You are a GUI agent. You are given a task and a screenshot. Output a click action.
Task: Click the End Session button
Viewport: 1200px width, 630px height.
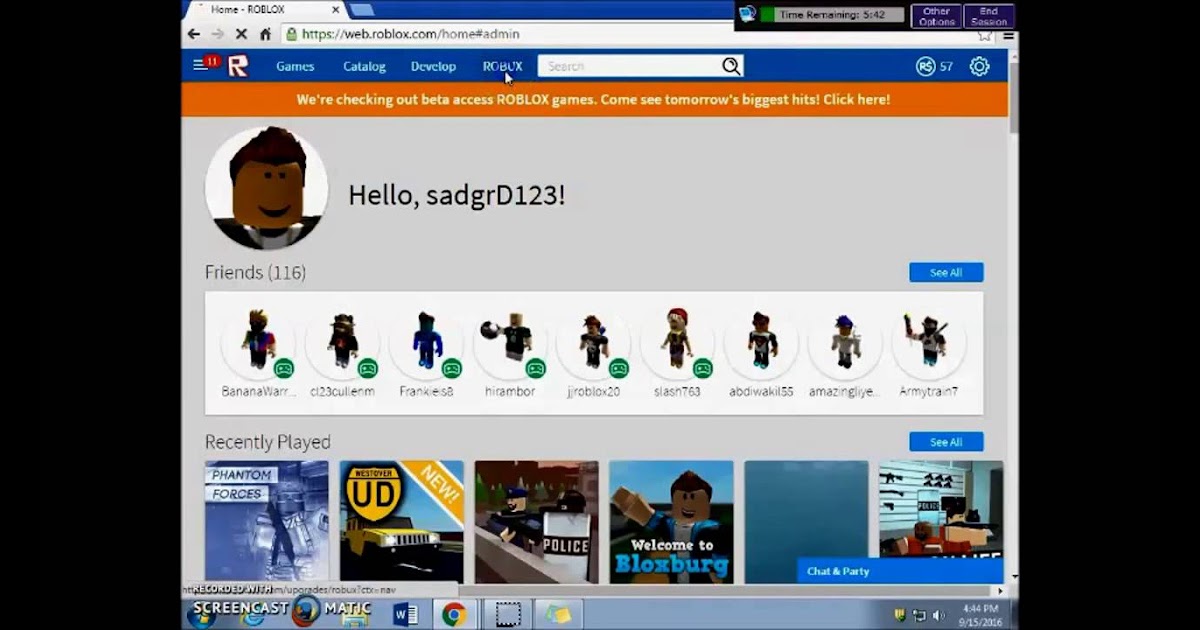(x=989, y=16)
